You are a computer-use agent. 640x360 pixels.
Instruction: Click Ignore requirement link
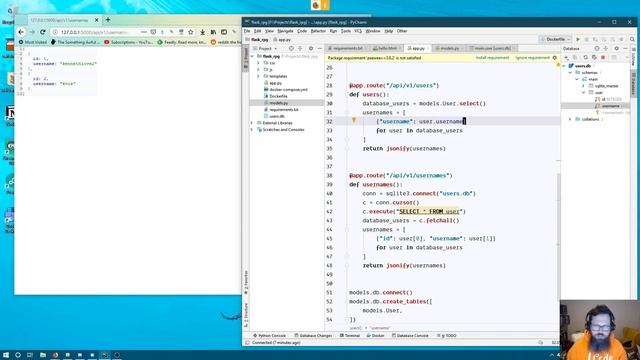tap(533, 58)
